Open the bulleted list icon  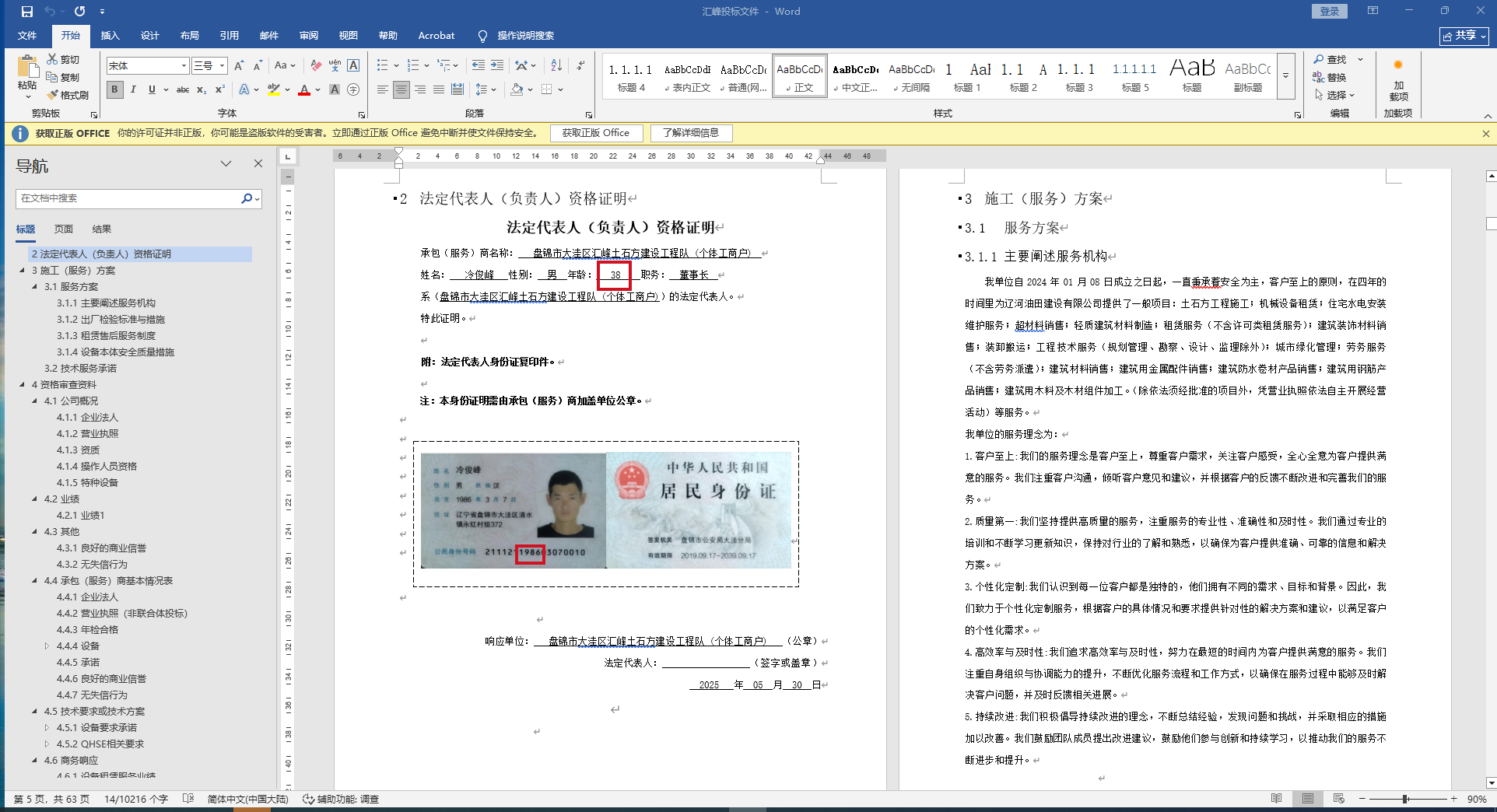pyautogui.click(x=382, y=66)
